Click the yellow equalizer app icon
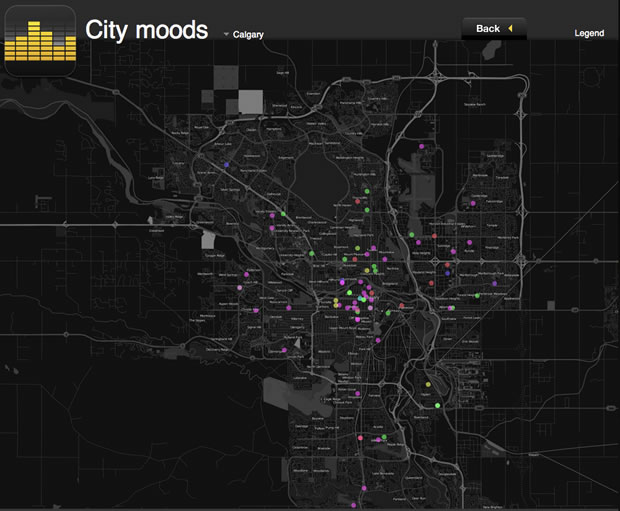This screenshot has width=620, height=511. 40,41
